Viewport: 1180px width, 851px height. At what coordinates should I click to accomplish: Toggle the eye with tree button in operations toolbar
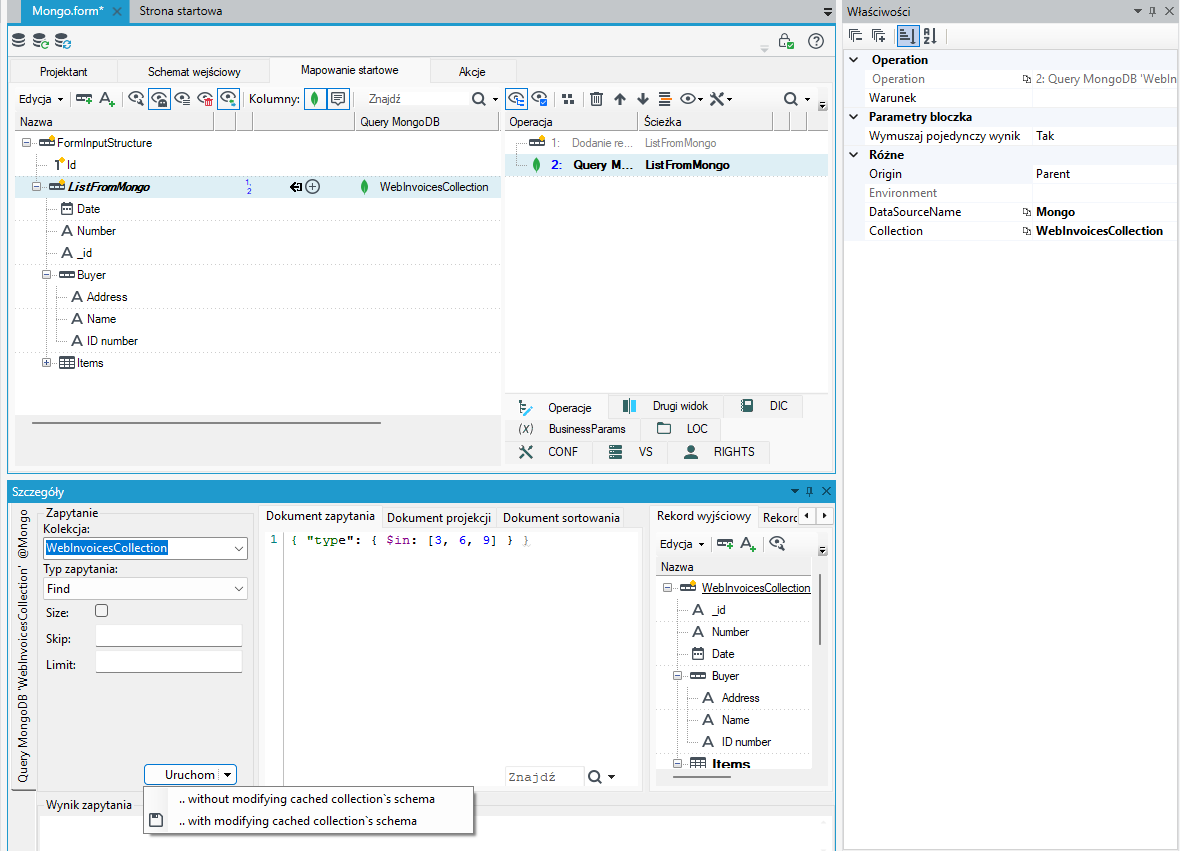pyautogui.click(x=515, y=99)
